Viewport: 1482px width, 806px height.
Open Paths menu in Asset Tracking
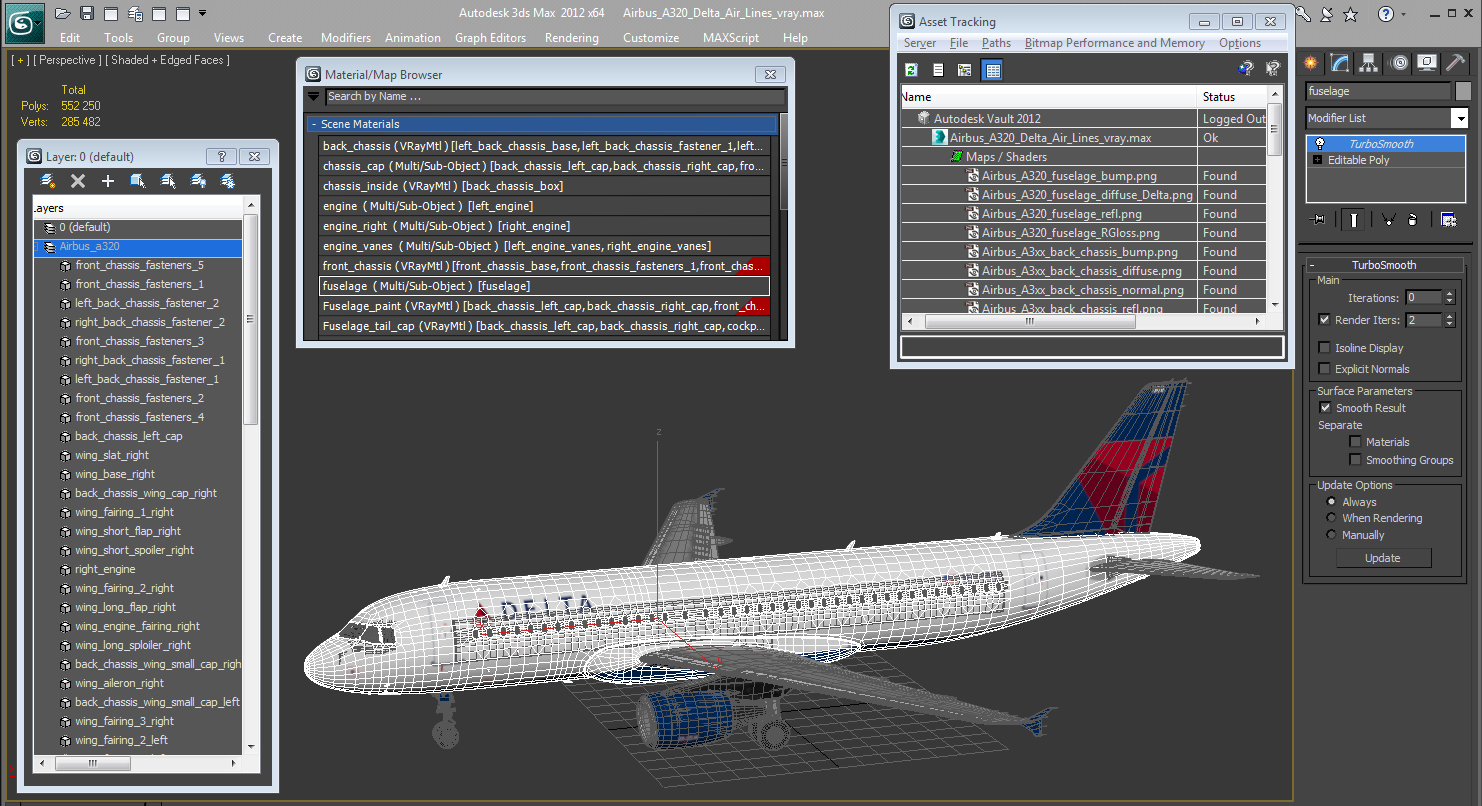pos(996,43)
